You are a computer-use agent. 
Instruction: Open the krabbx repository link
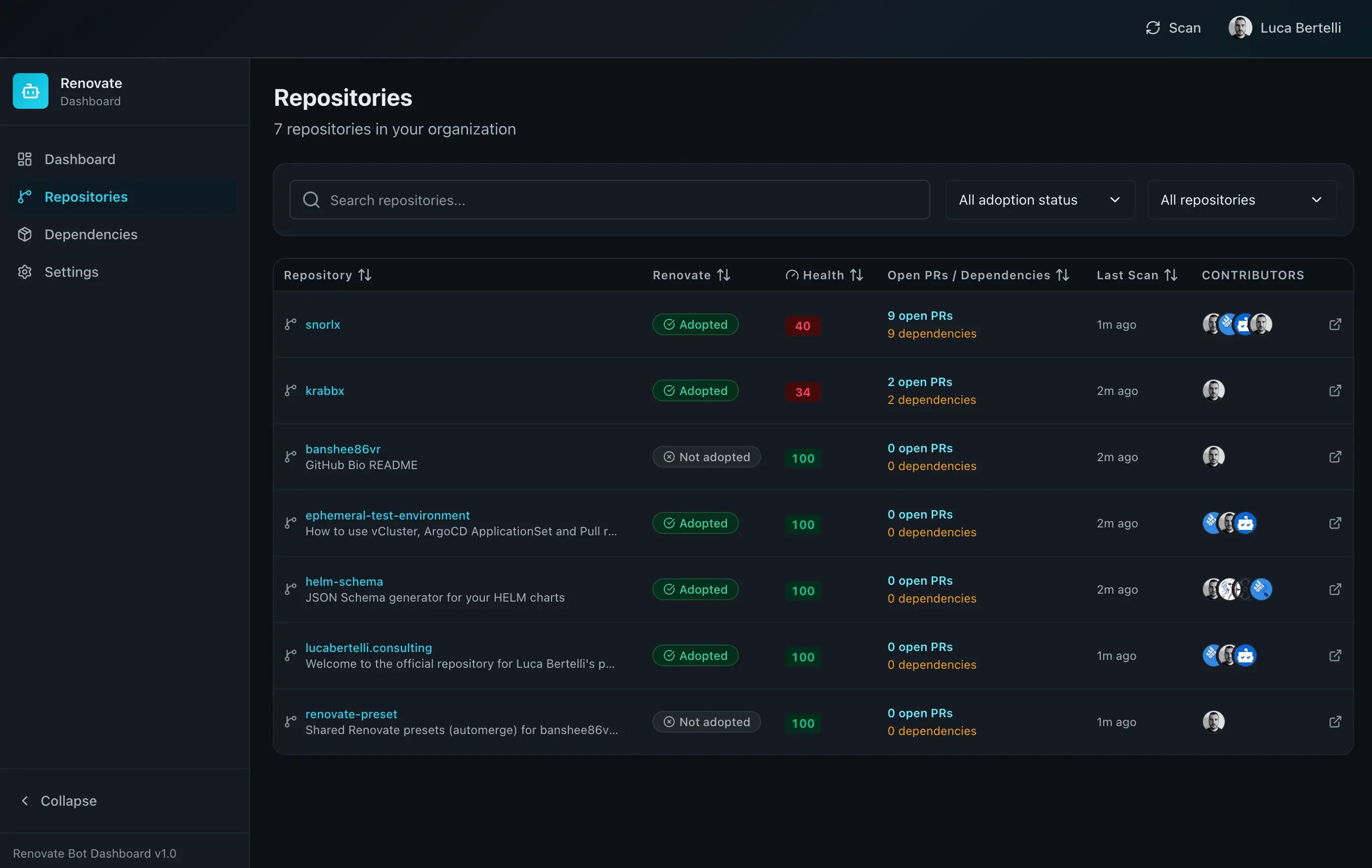click(x=325, y=391)
